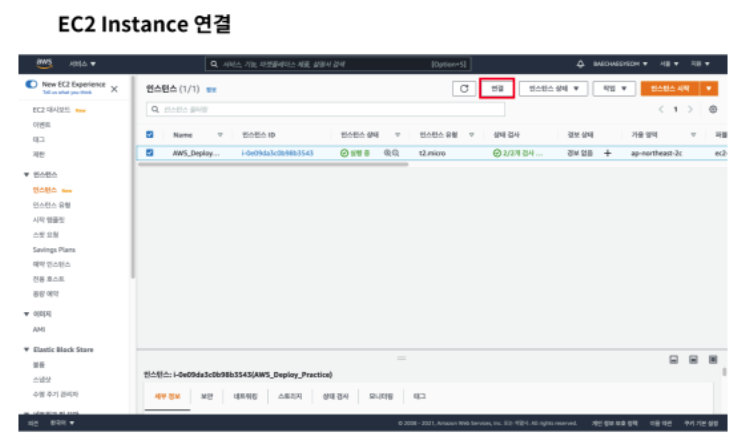Open Savings Plans in sidebar
Viewport: 744px width, 447px height.
(54, 250)
